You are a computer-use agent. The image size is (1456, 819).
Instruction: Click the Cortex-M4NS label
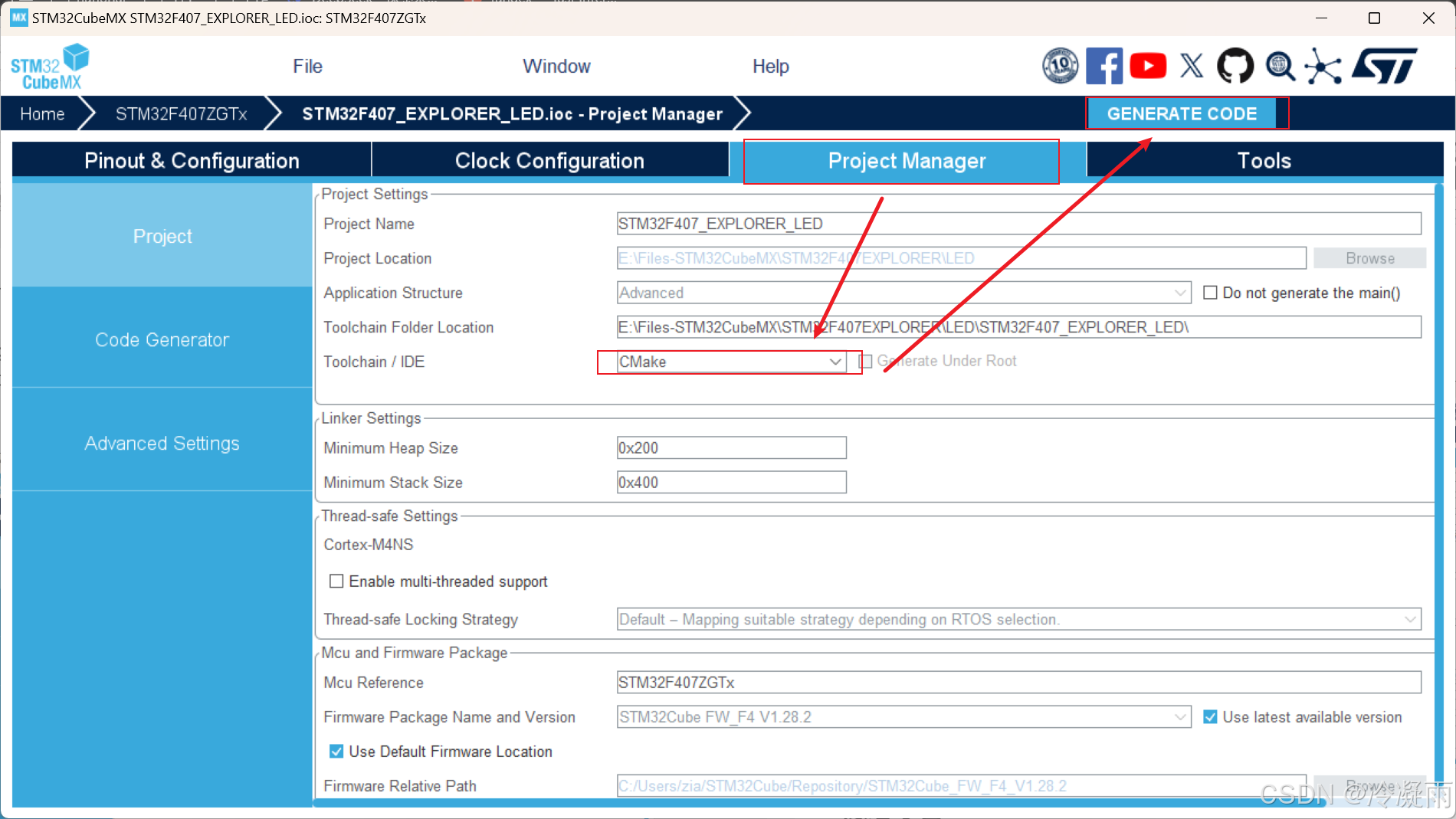369,545
